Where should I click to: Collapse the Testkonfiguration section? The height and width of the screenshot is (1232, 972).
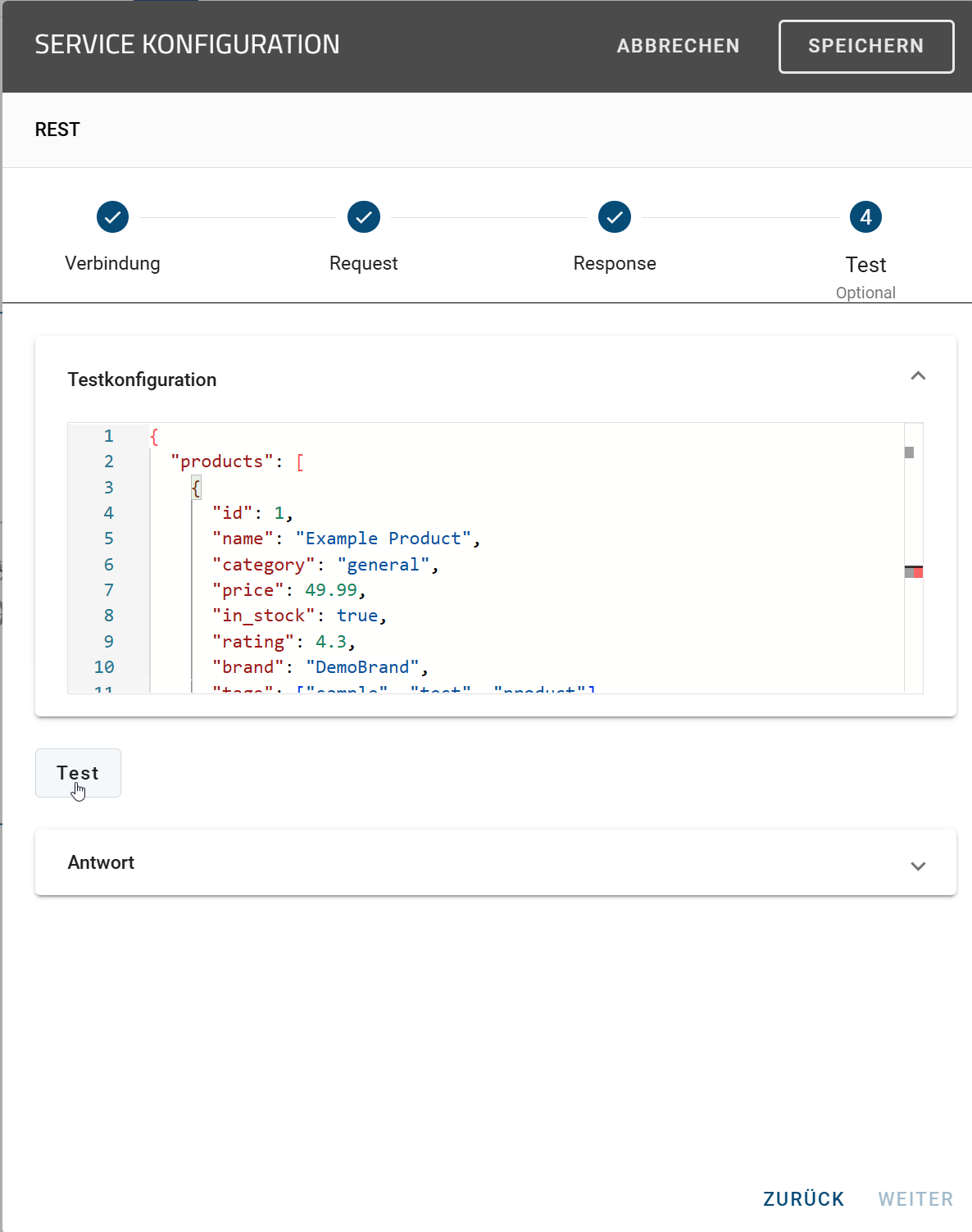919,376
